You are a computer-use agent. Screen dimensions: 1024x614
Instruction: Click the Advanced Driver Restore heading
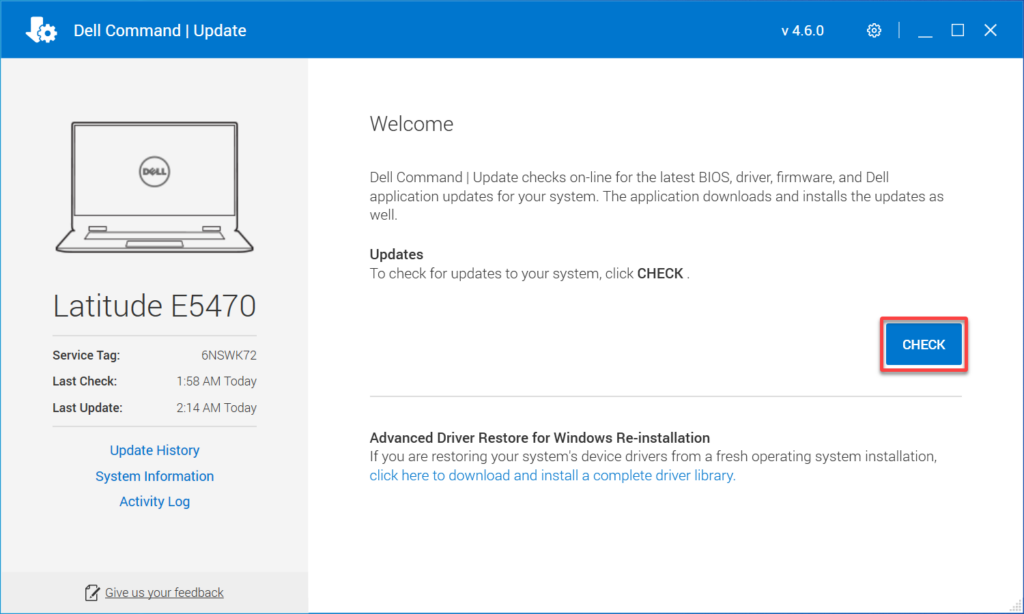pos(538,437)
